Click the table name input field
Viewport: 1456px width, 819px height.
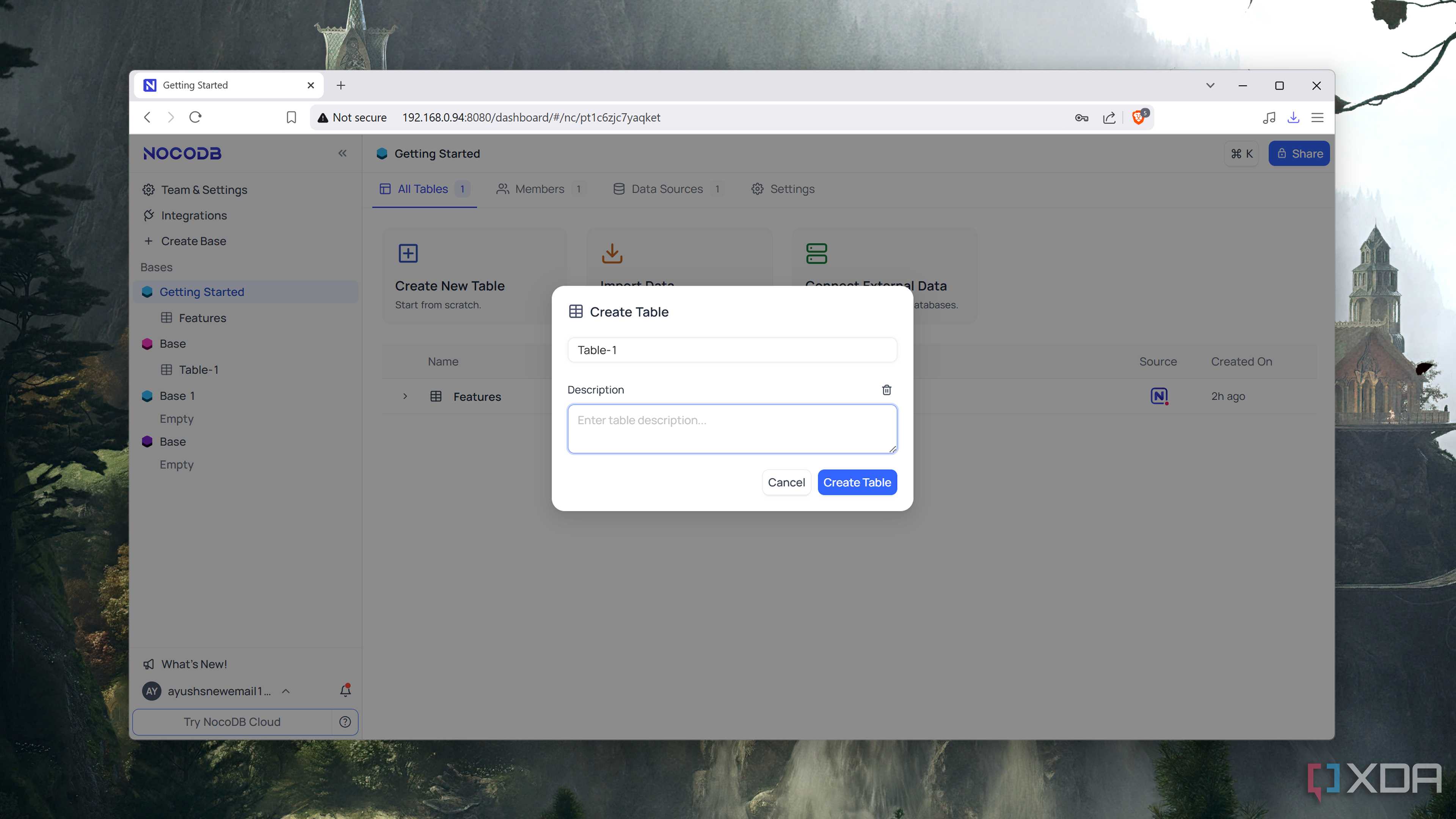pos(732,350)
